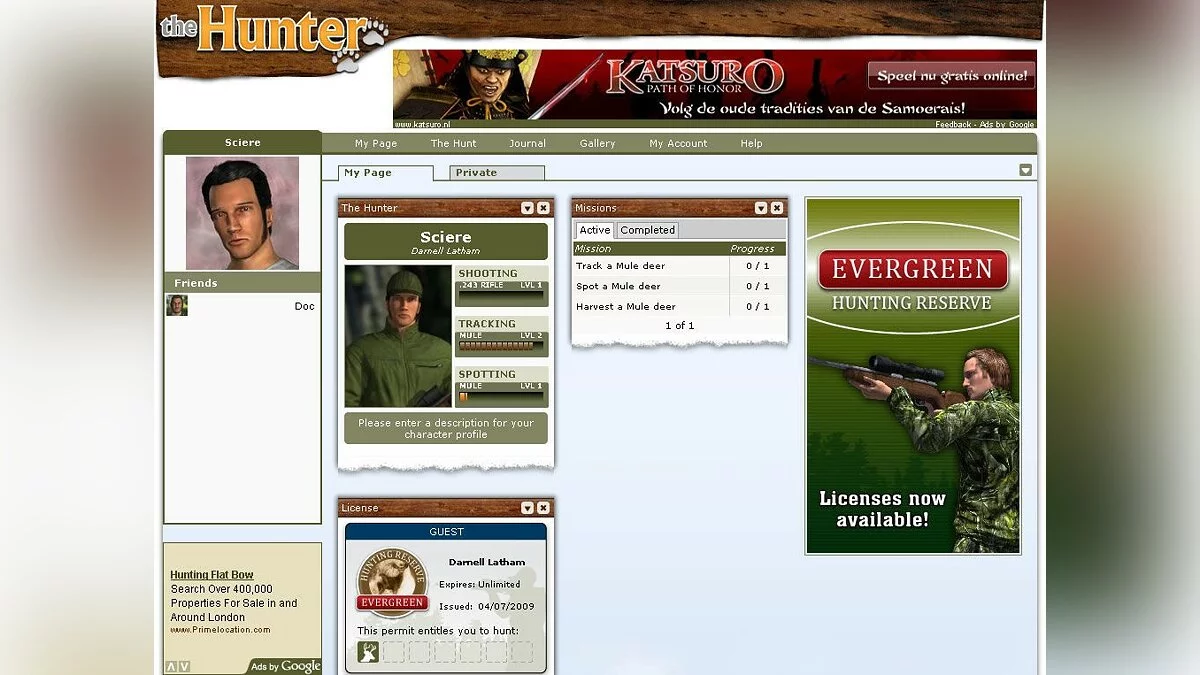Open the Gallery menu
The image size is (1200, 675).
(x=597, y=144)
